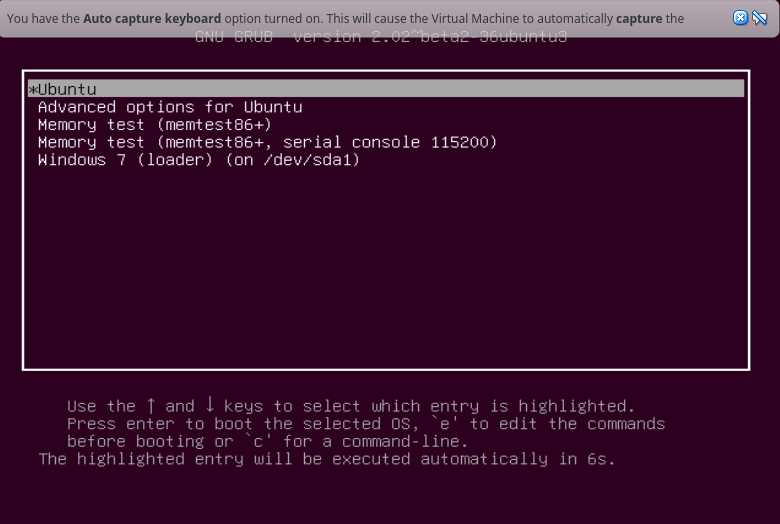Select the highlighted Ubuntu boot entry
780x524 pixels.
[x=386, y=89]
